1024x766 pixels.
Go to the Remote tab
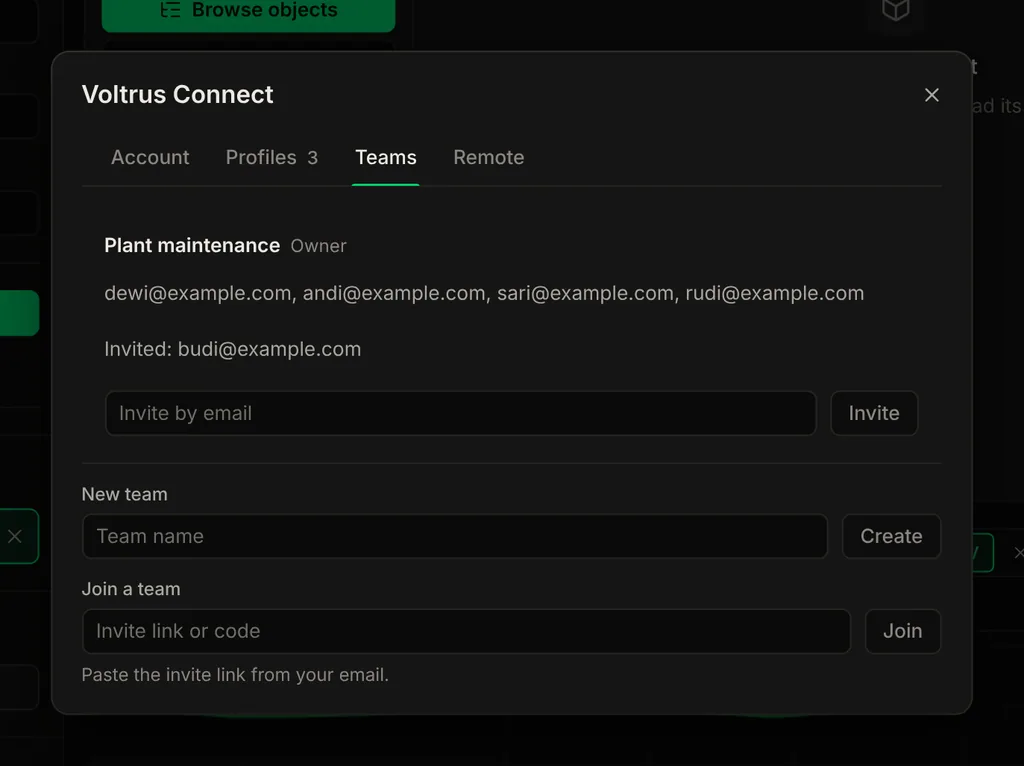coord(488,157)
